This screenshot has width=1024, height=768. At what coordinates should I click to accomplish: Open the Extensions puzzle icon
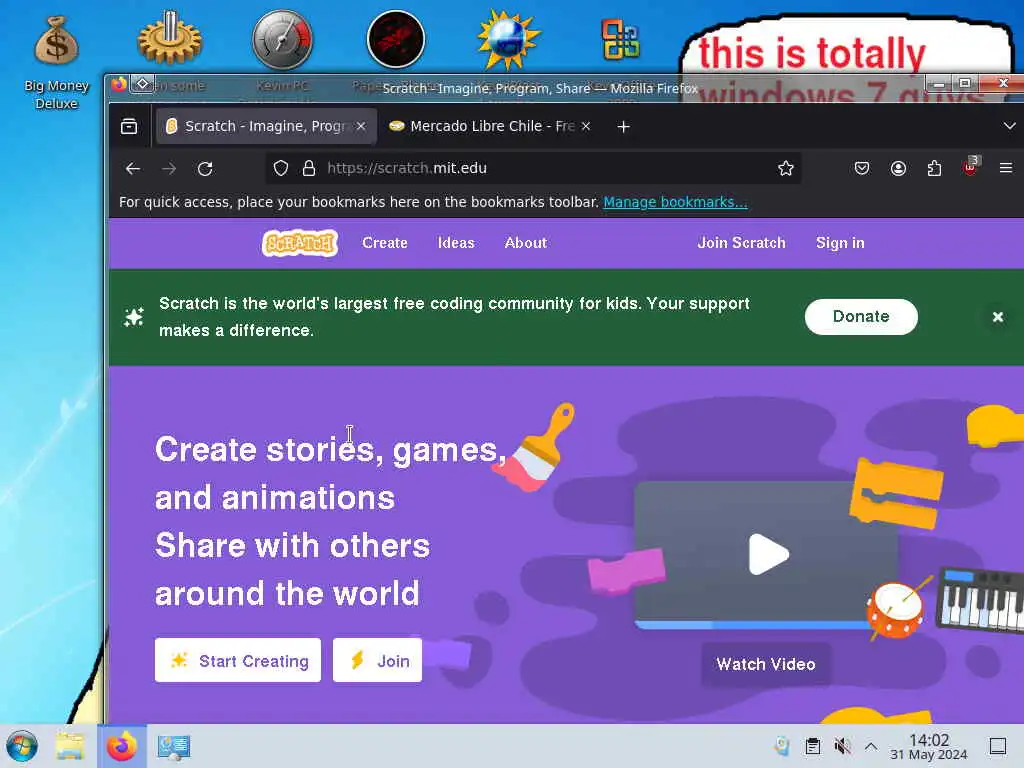coord(935,168)
